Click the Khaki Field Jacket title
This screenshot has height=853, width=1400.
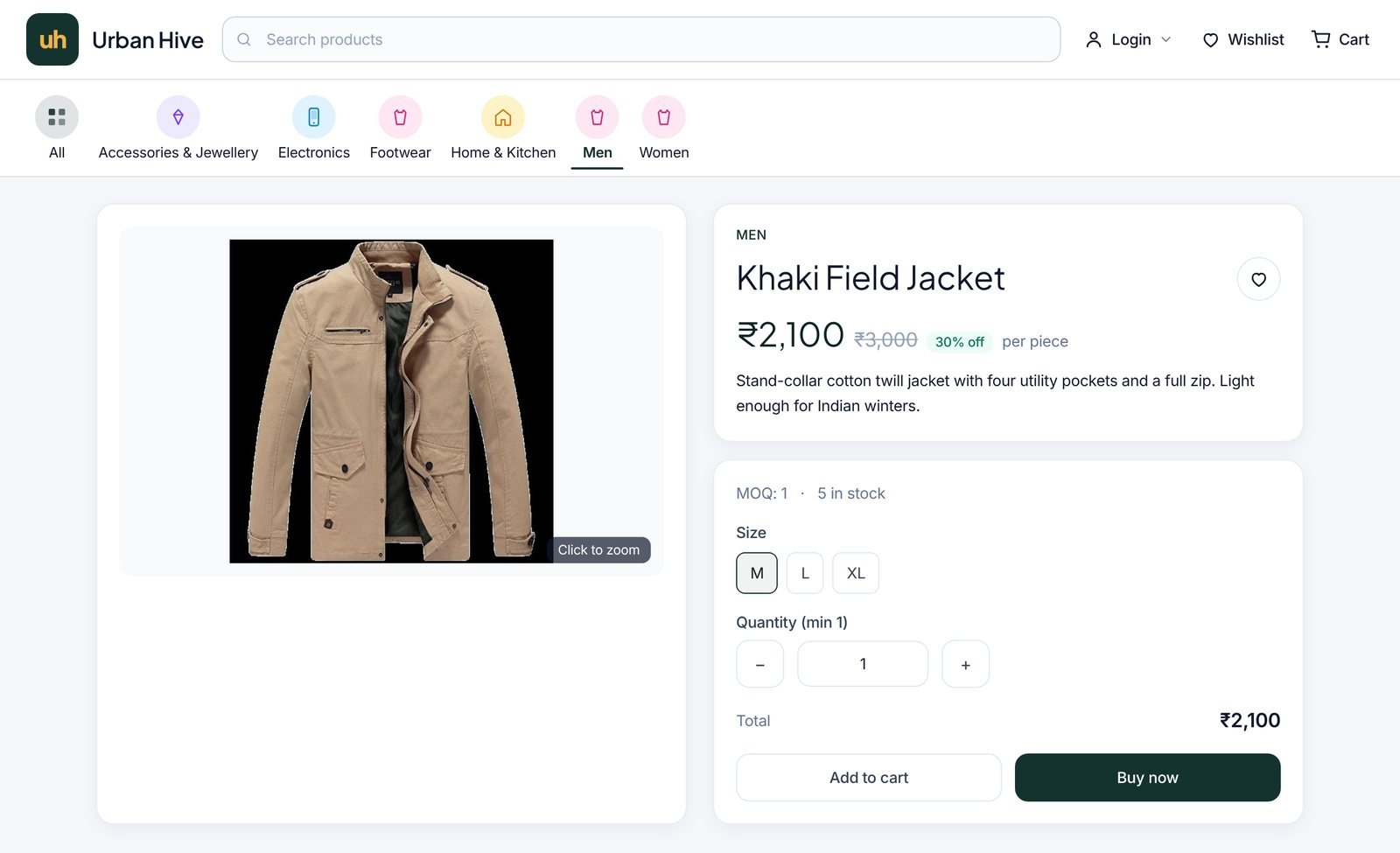coord(870,278)
